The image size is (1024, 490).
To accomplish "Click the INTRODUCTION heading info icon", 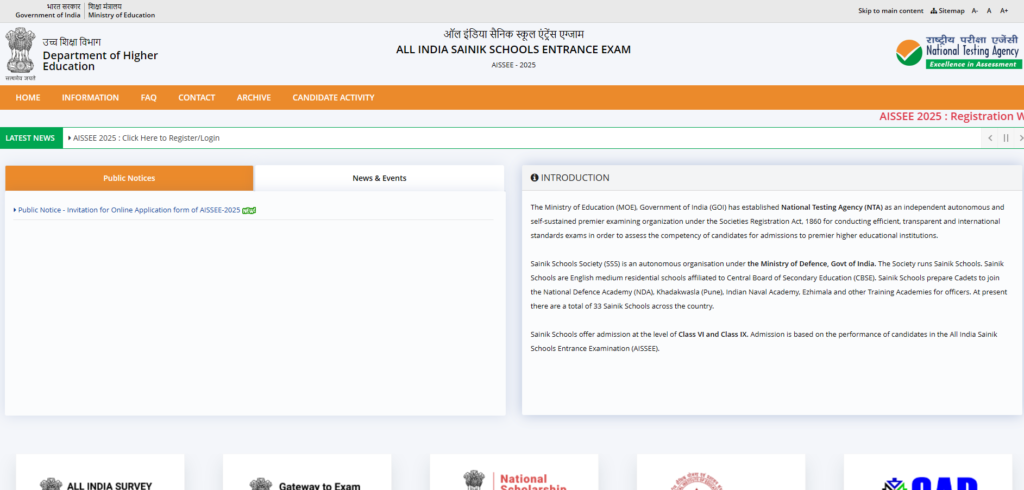I will [x=534, y=178].
